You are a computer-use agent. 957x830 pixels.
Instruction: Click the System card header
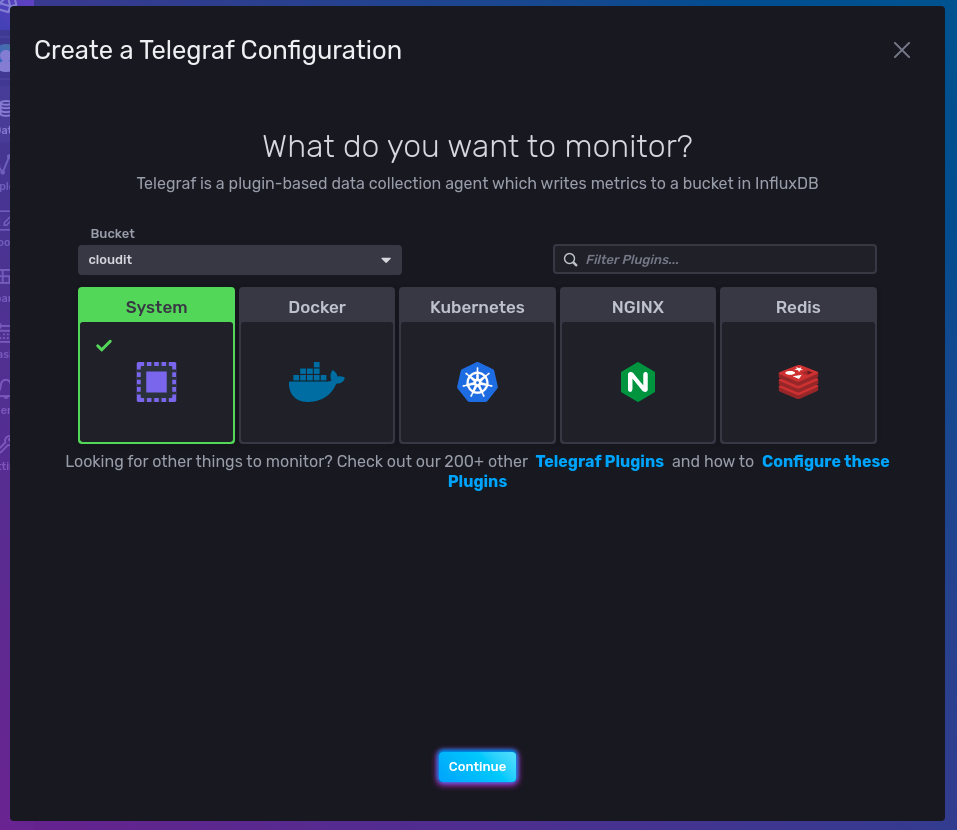tap(156, 306)
